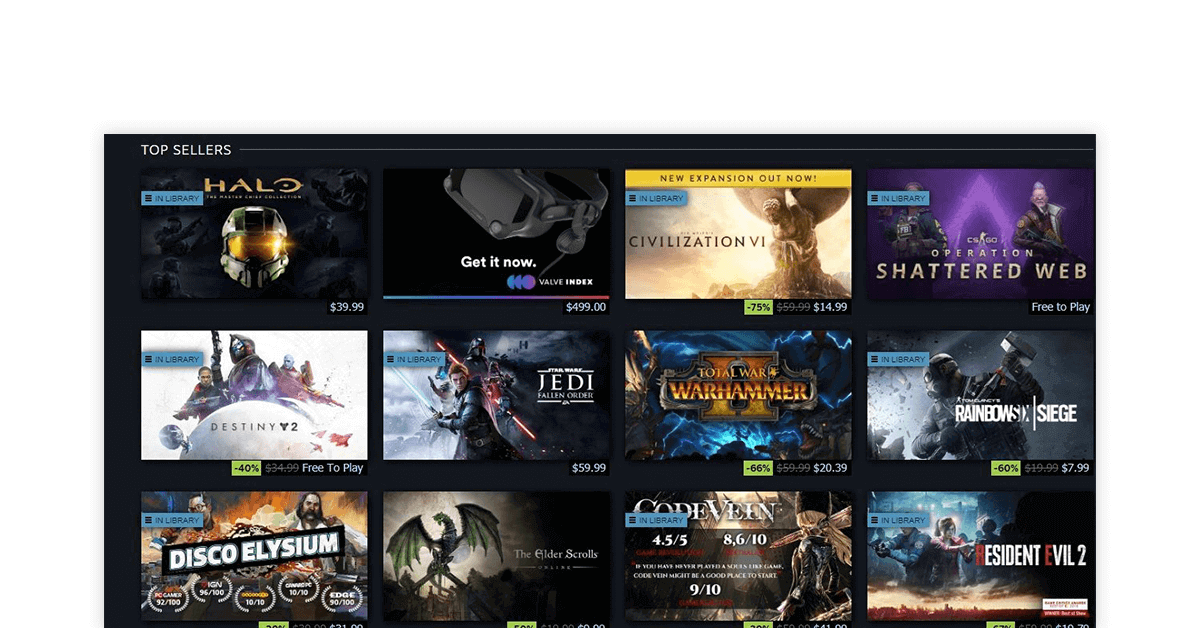This screenshot has height=628, width=1200.
Task: Open Total War Warhammer II capsule
Action: click(738, 395)
